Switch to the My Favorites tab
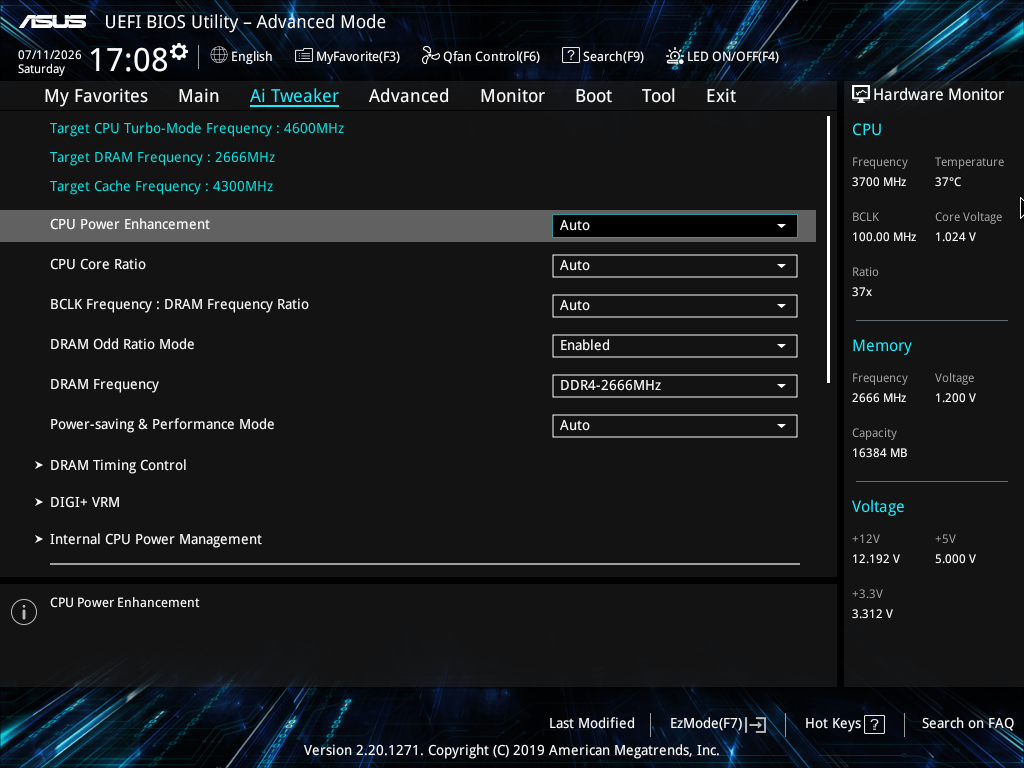 pyautogui.click(x=96, y=96)
